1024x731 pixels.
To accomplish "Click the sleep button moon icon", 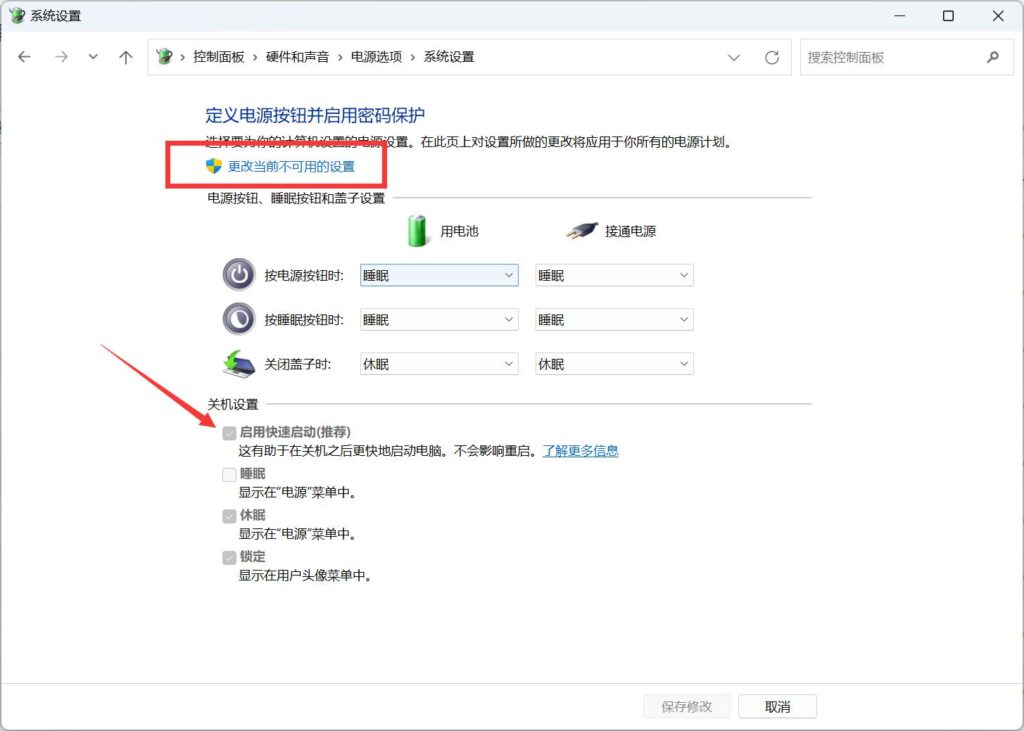I will (x=239, y=319).
